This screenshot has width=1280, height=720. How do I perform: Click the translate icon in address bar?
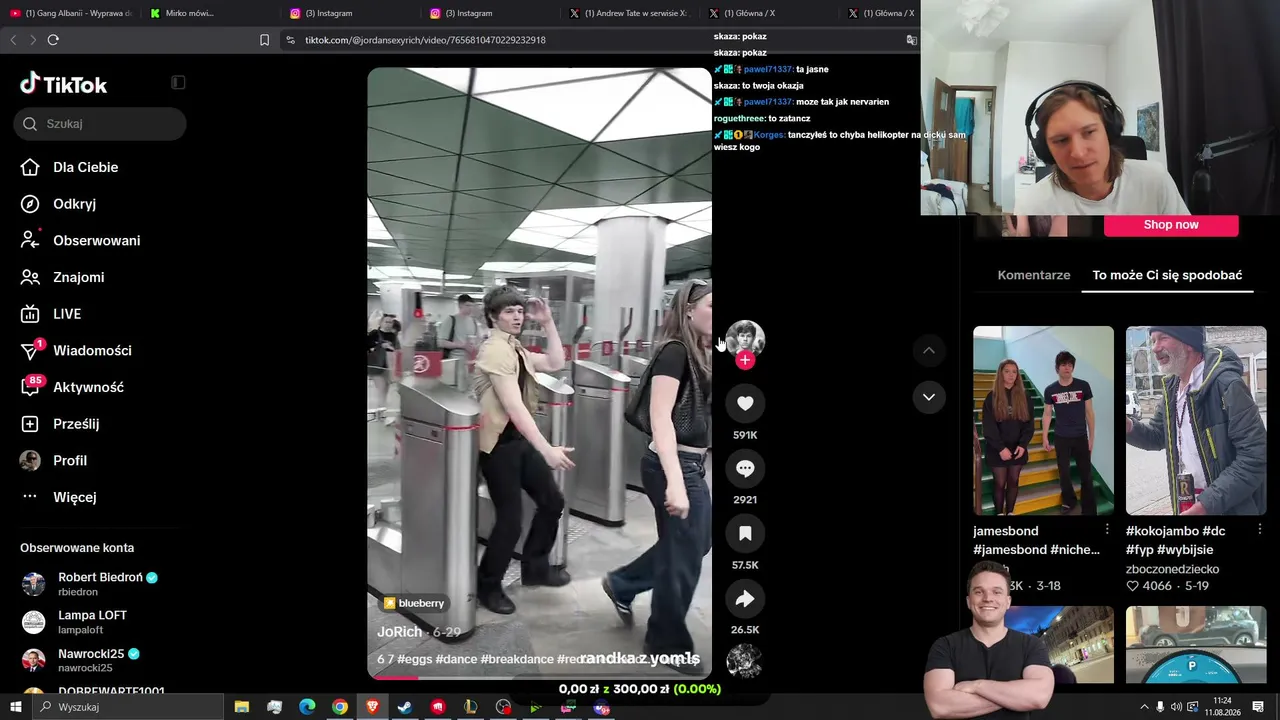(911, 40)
